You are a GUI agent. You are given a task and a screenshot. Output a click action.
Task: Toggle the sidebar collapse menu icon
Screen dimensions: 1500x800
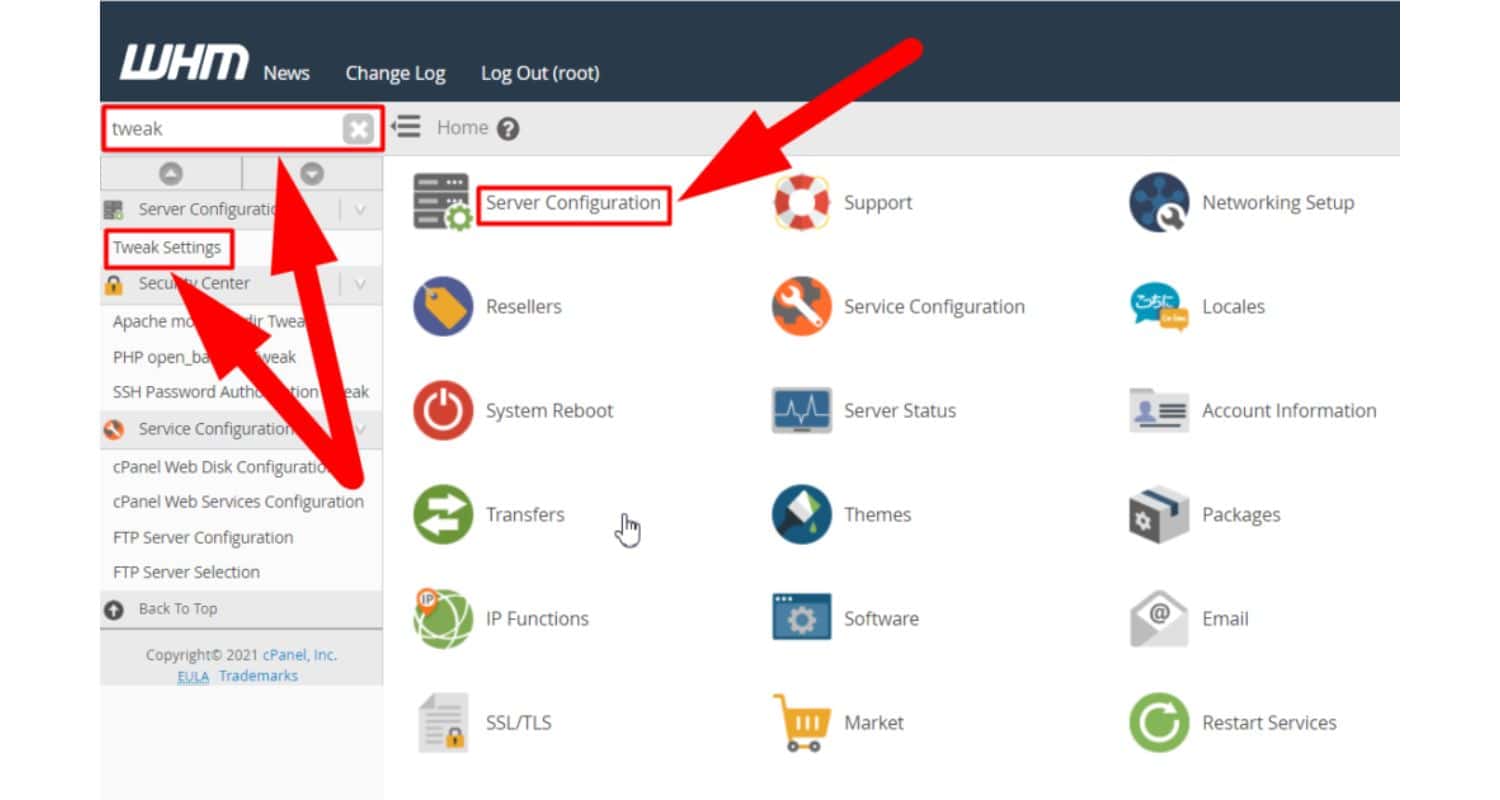point(405,127)
